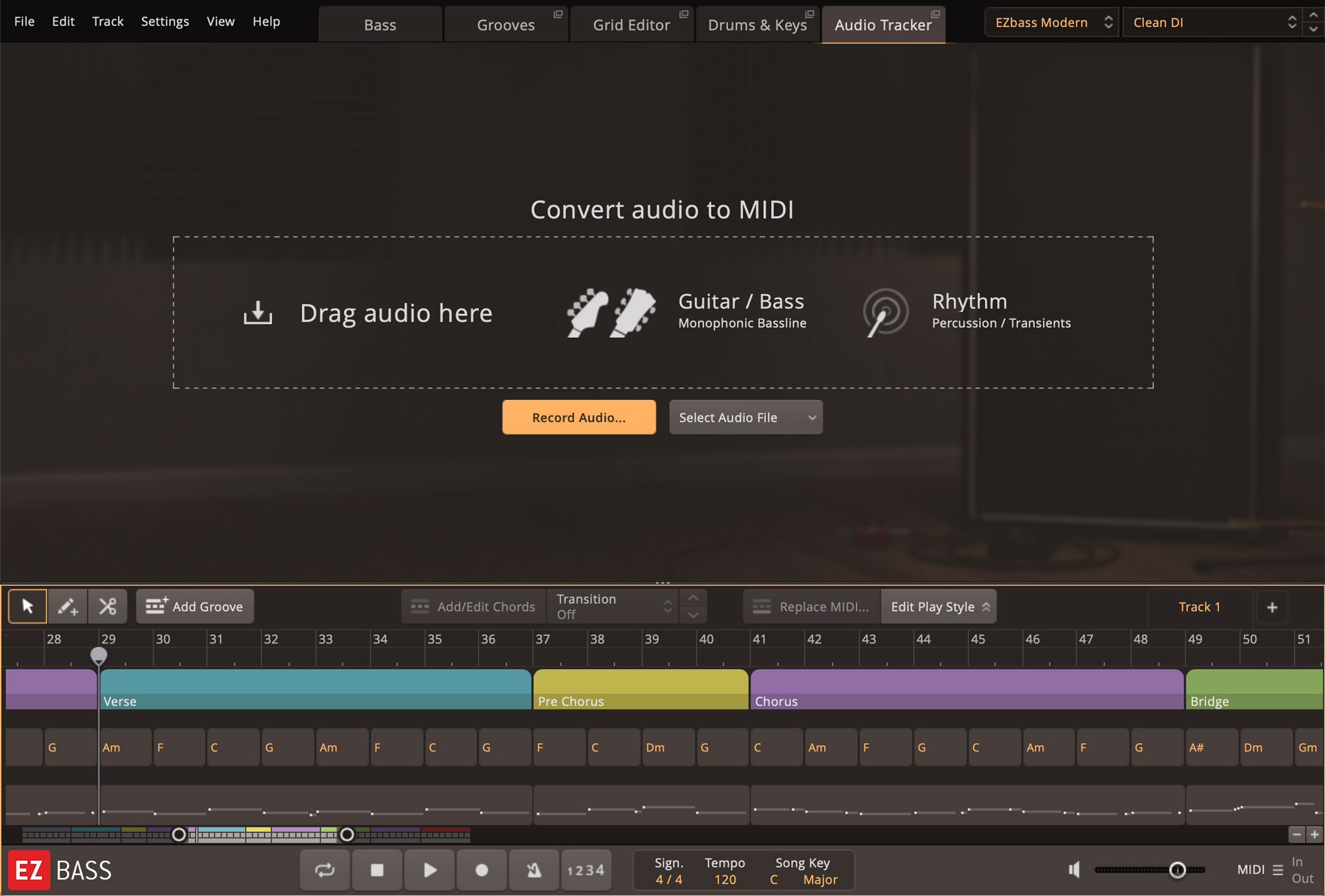This screenshot has height=896, width=1325.
Task: Switch to the Grid Editor tab
Action: 631,25
